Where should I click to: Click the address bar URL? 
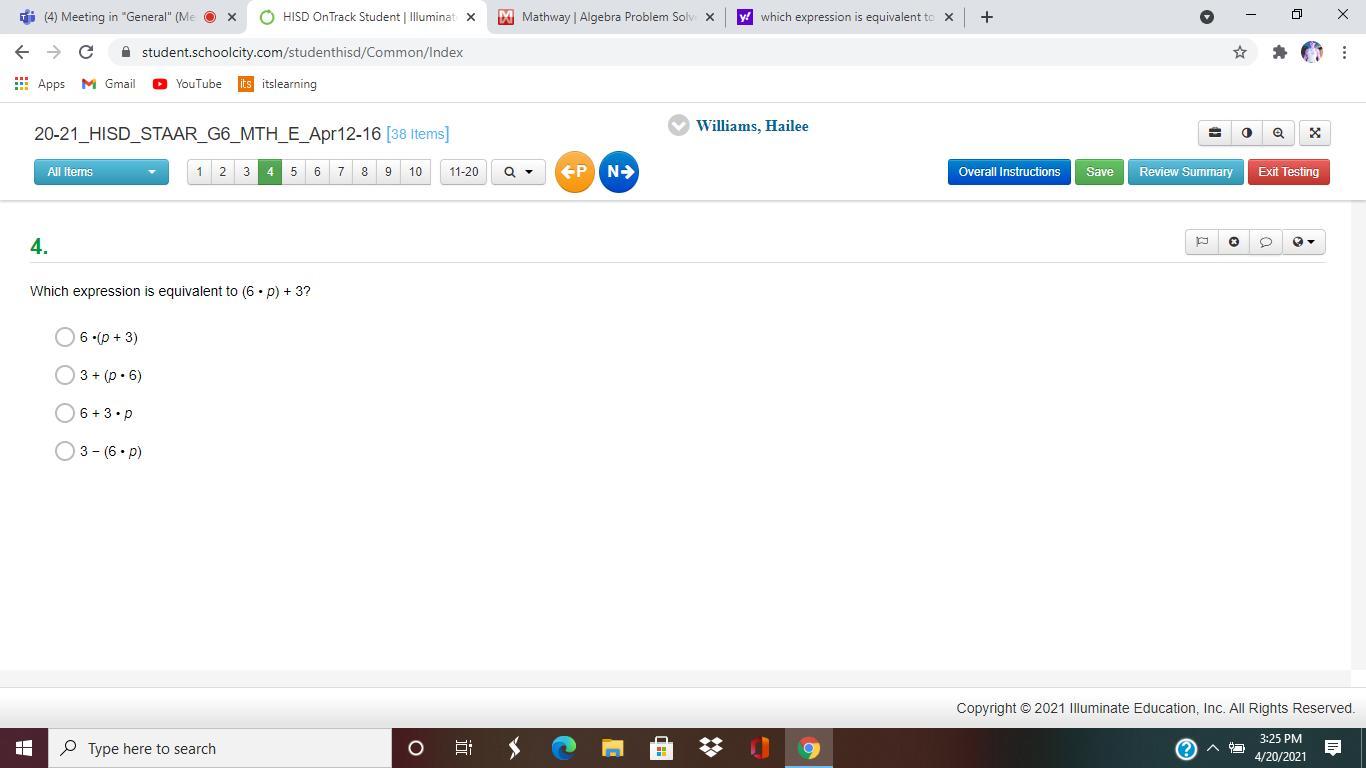[x=302, y=52]
